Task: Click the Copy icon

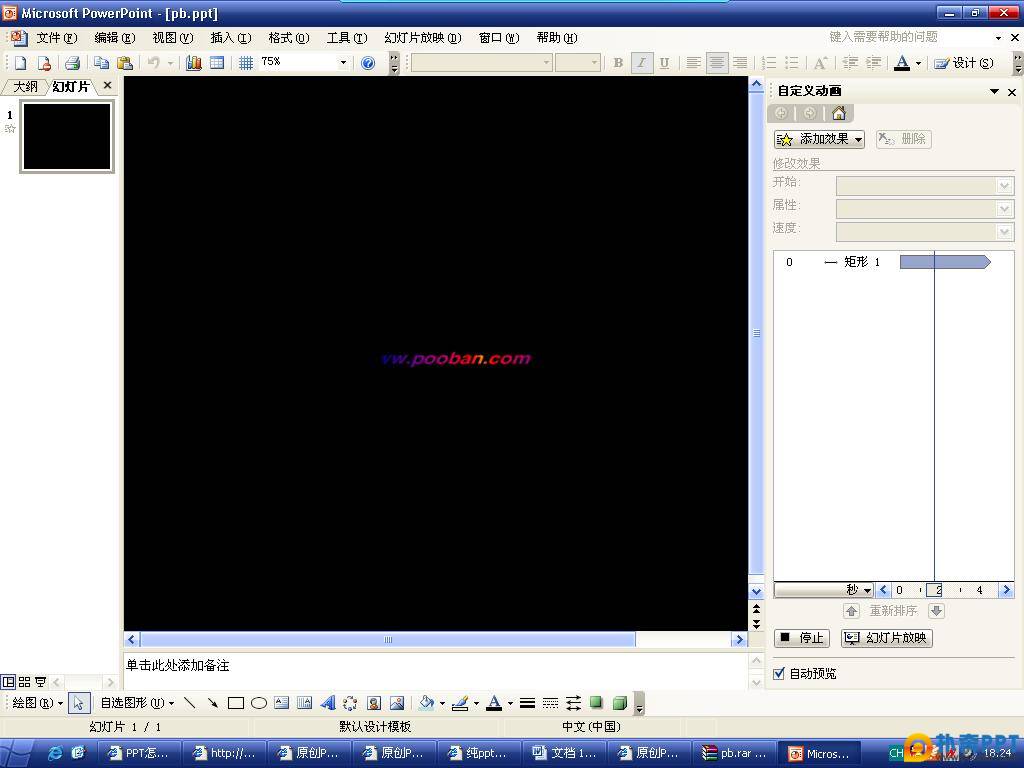Action: [101, 63]
